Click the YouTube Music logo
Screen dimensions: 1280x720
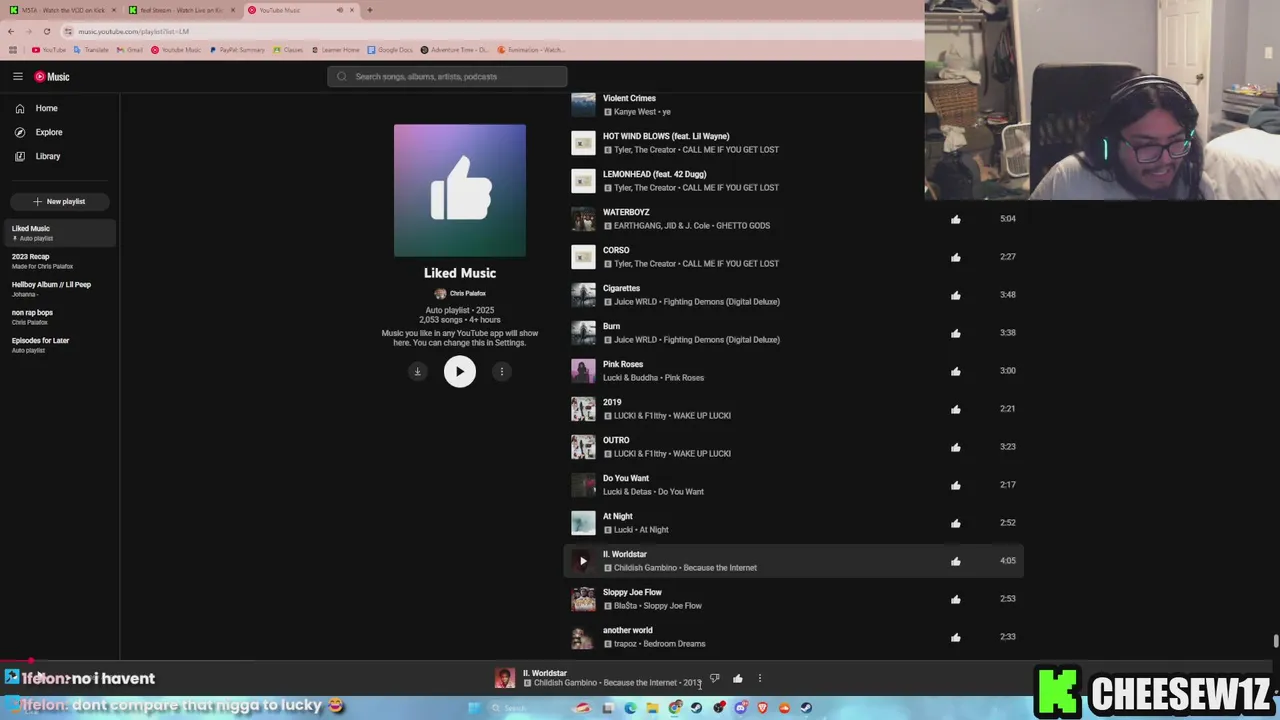click(x=52, y=76)
